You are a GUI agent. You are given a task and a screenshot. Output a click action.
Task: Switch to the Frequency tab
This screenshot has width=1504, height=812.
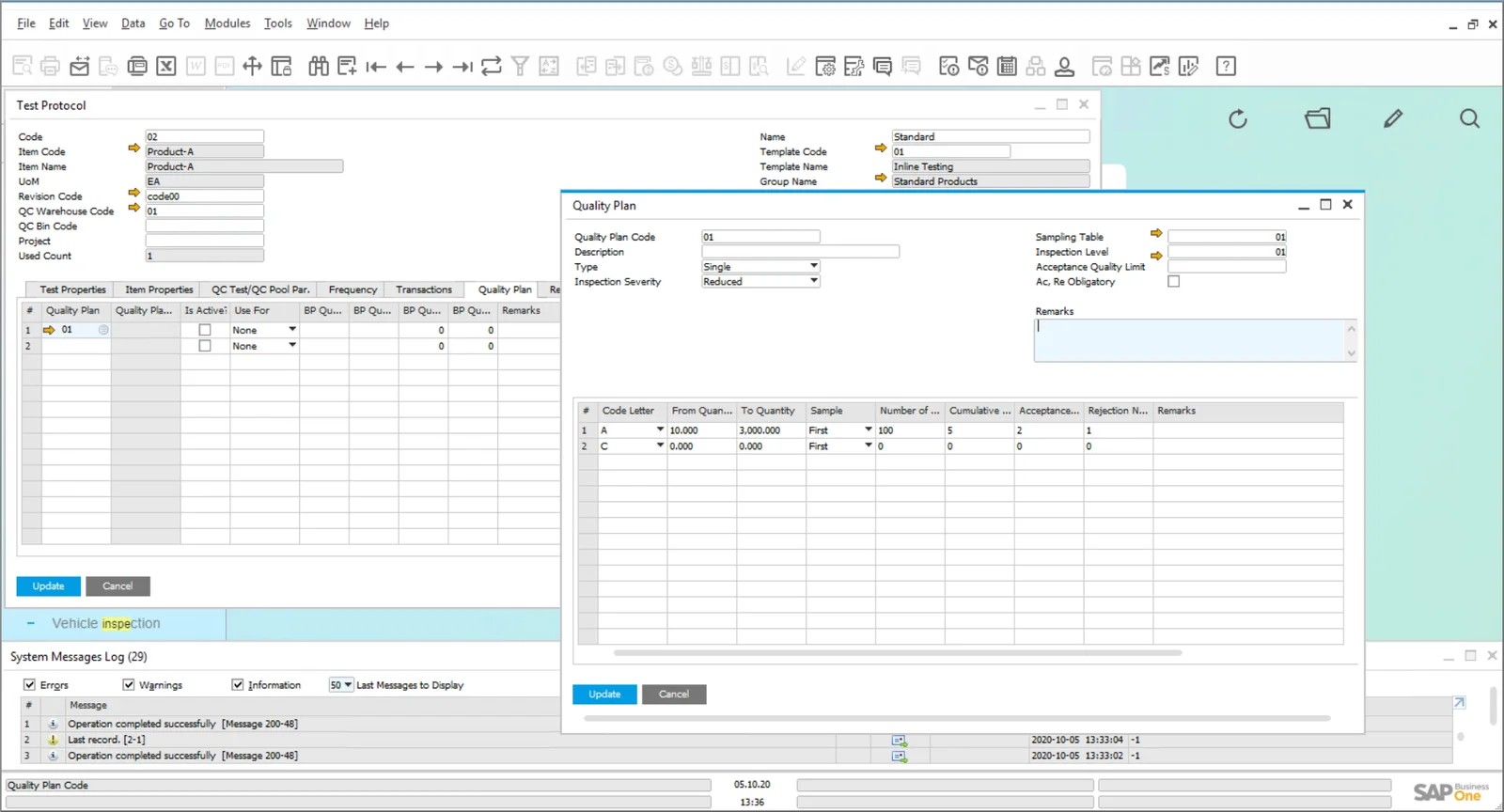coord(352,289)
